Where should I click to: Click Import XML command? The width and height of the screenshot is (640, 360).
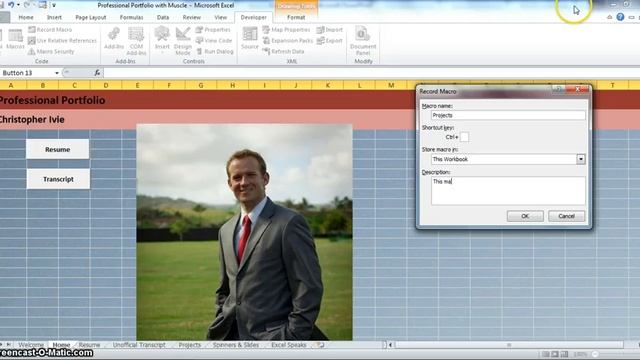[x=330, y=30]
